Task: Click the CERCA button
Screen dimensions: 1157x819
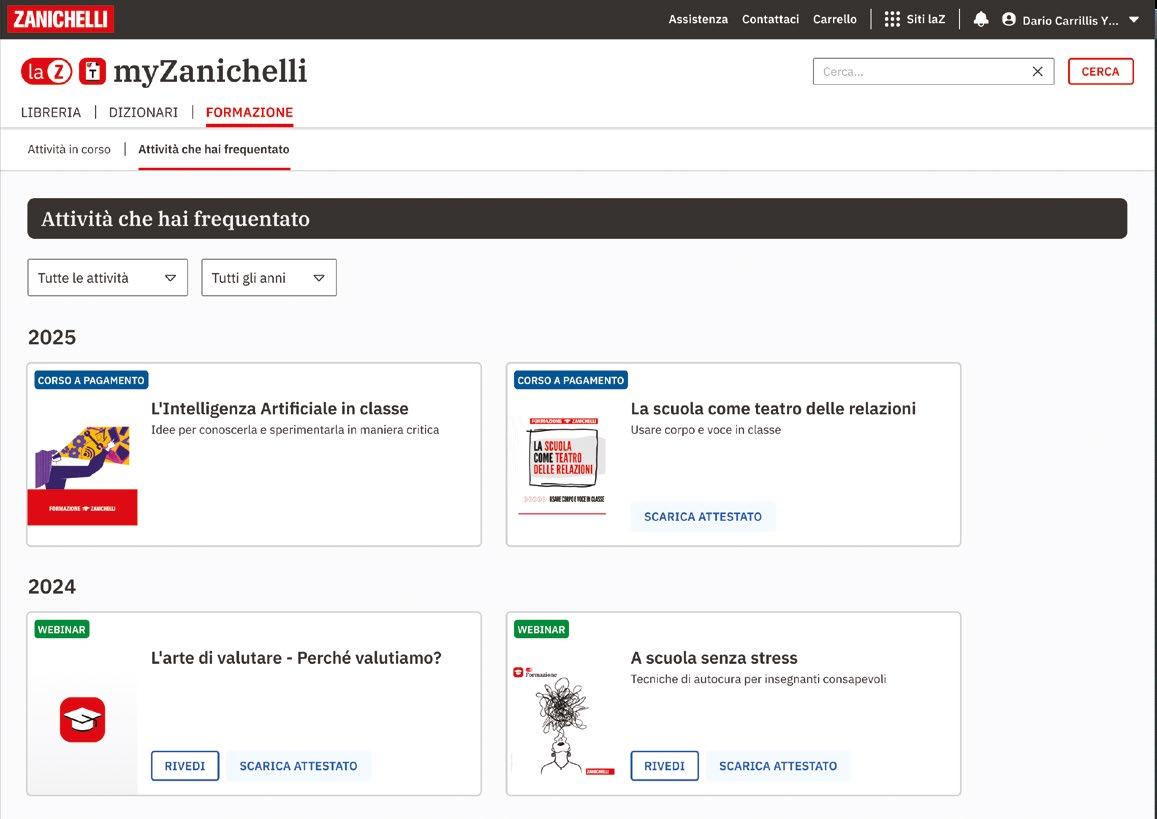Action: pyautogui.click(x=1100, y=72)
